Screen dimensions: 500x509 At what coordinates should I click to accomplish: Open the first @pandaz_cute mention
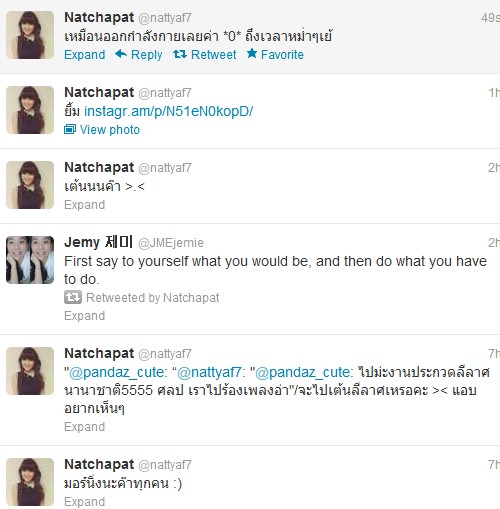pos(116,372)
